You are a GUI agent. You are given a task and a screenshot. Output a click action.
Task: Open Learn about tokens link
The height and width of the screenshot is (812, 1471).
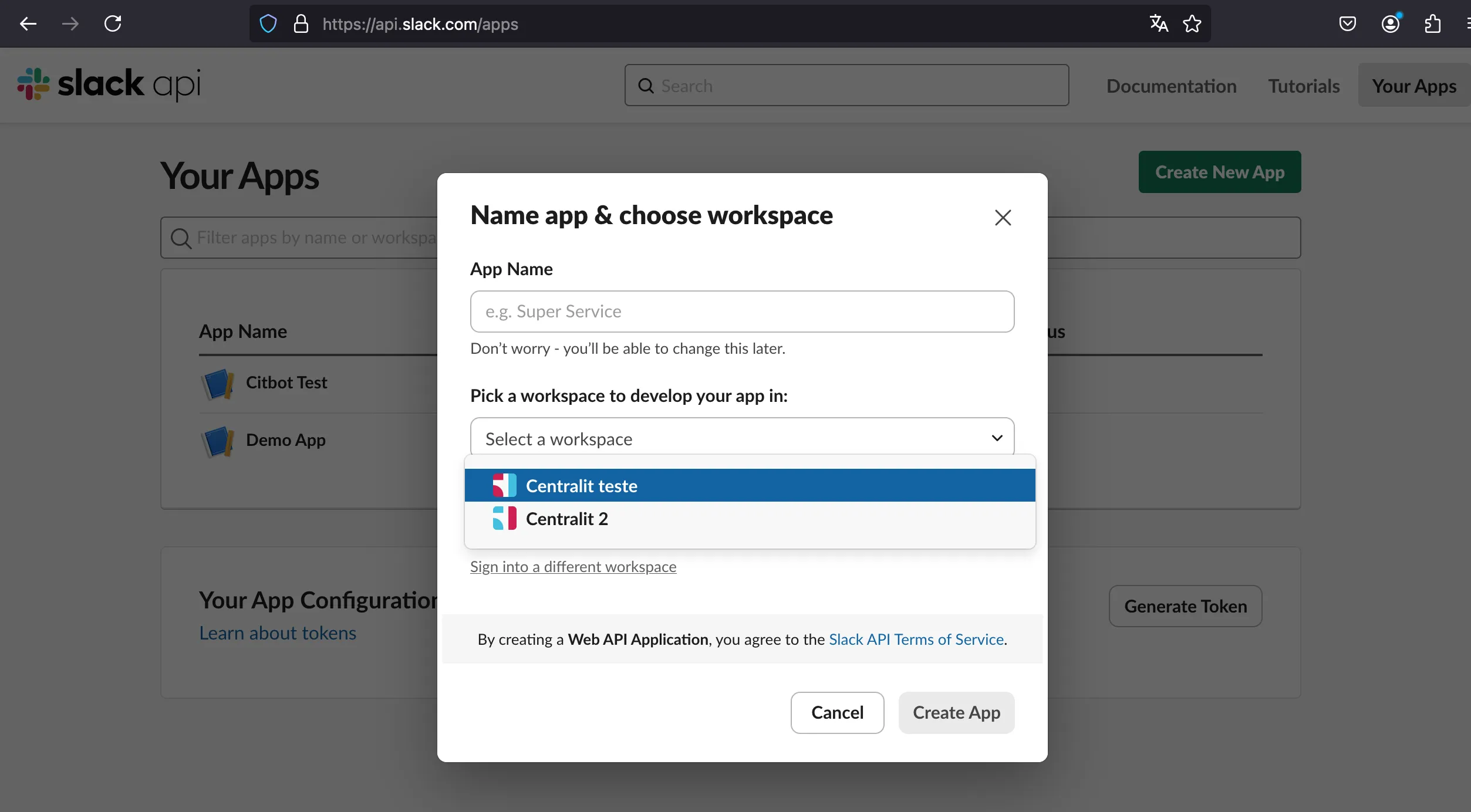278,633
